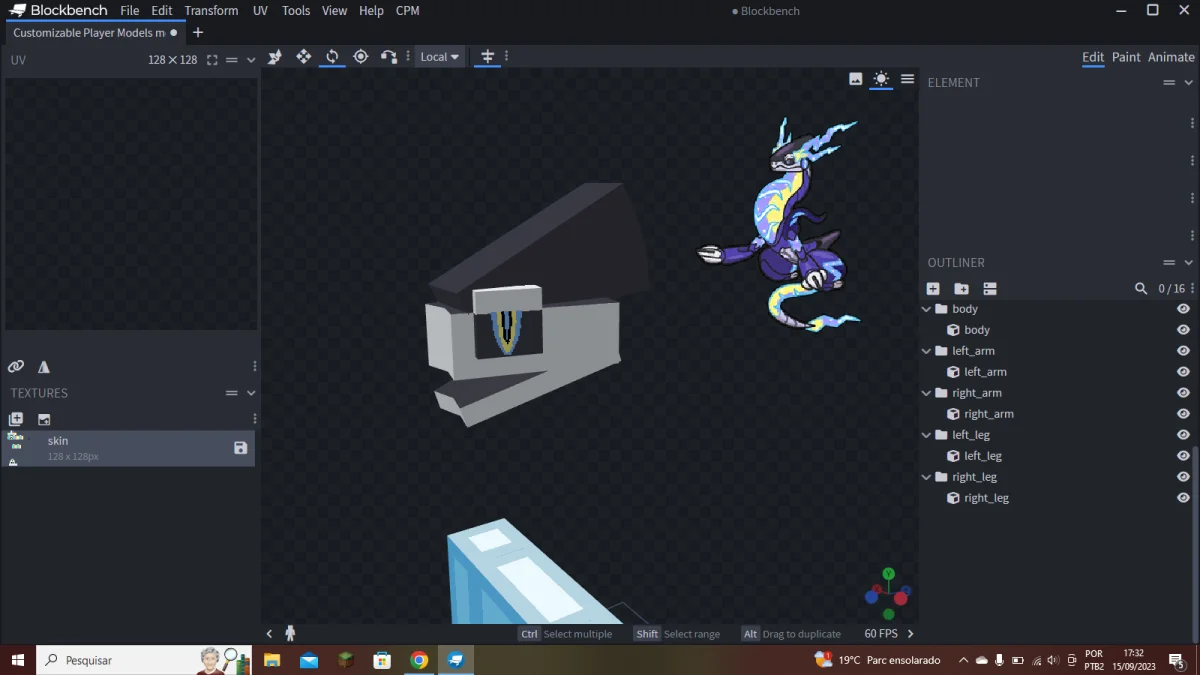Select the Rotate tool
1200x675 pixels.
(x=332, y=57)
